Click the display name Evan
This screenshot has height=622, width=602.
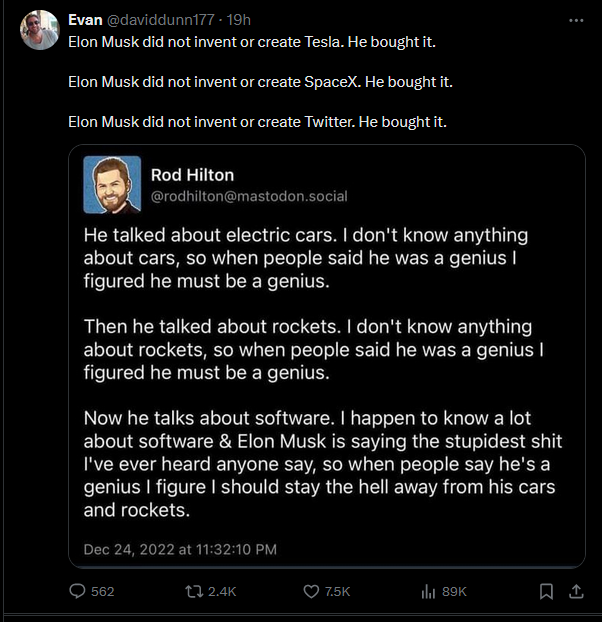(85, 20)
